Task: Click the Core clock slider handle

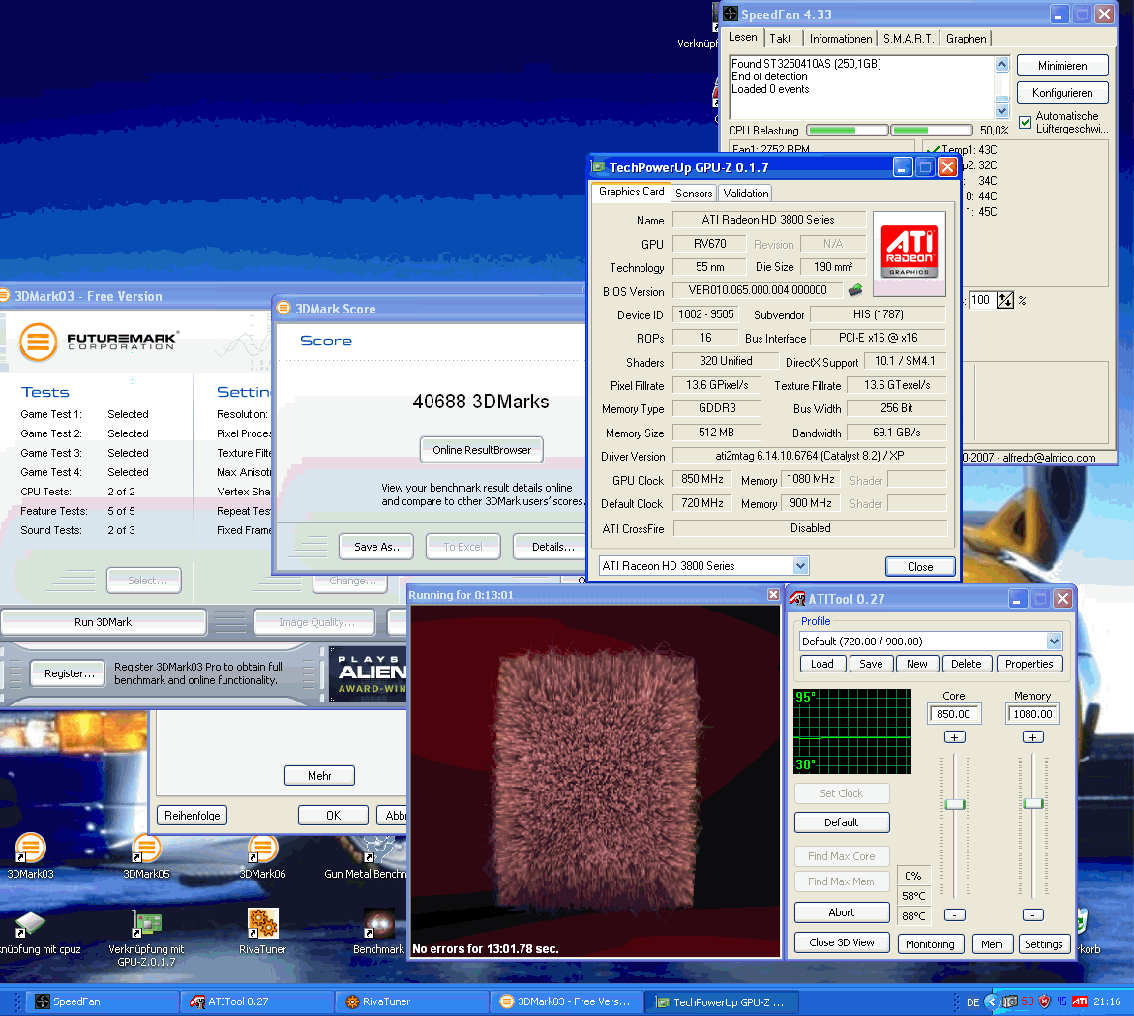Action: [955, 804]
